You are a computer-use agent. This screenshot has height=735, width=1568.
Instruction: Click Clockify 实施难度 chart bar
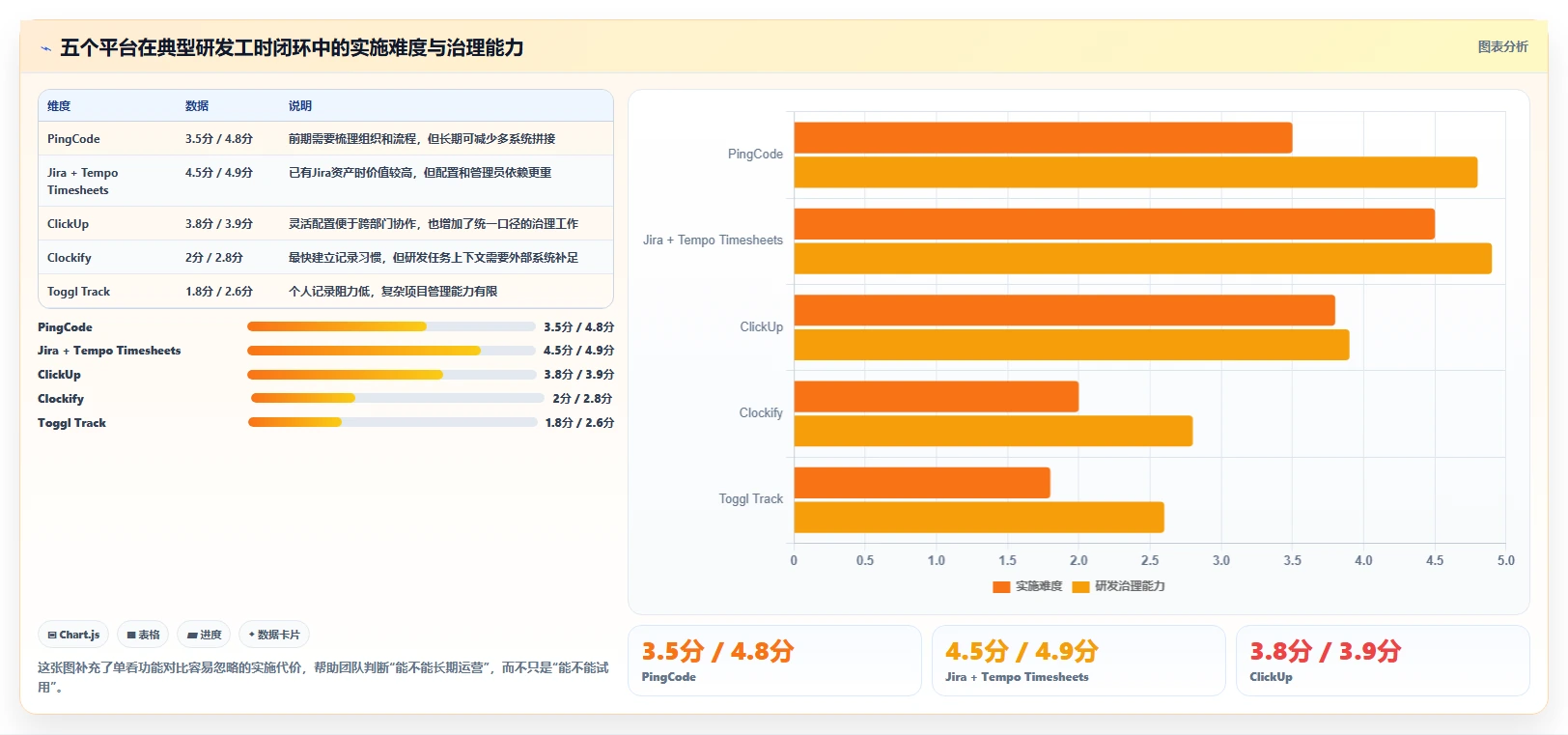pyautogui.click(x=937, y=396)
